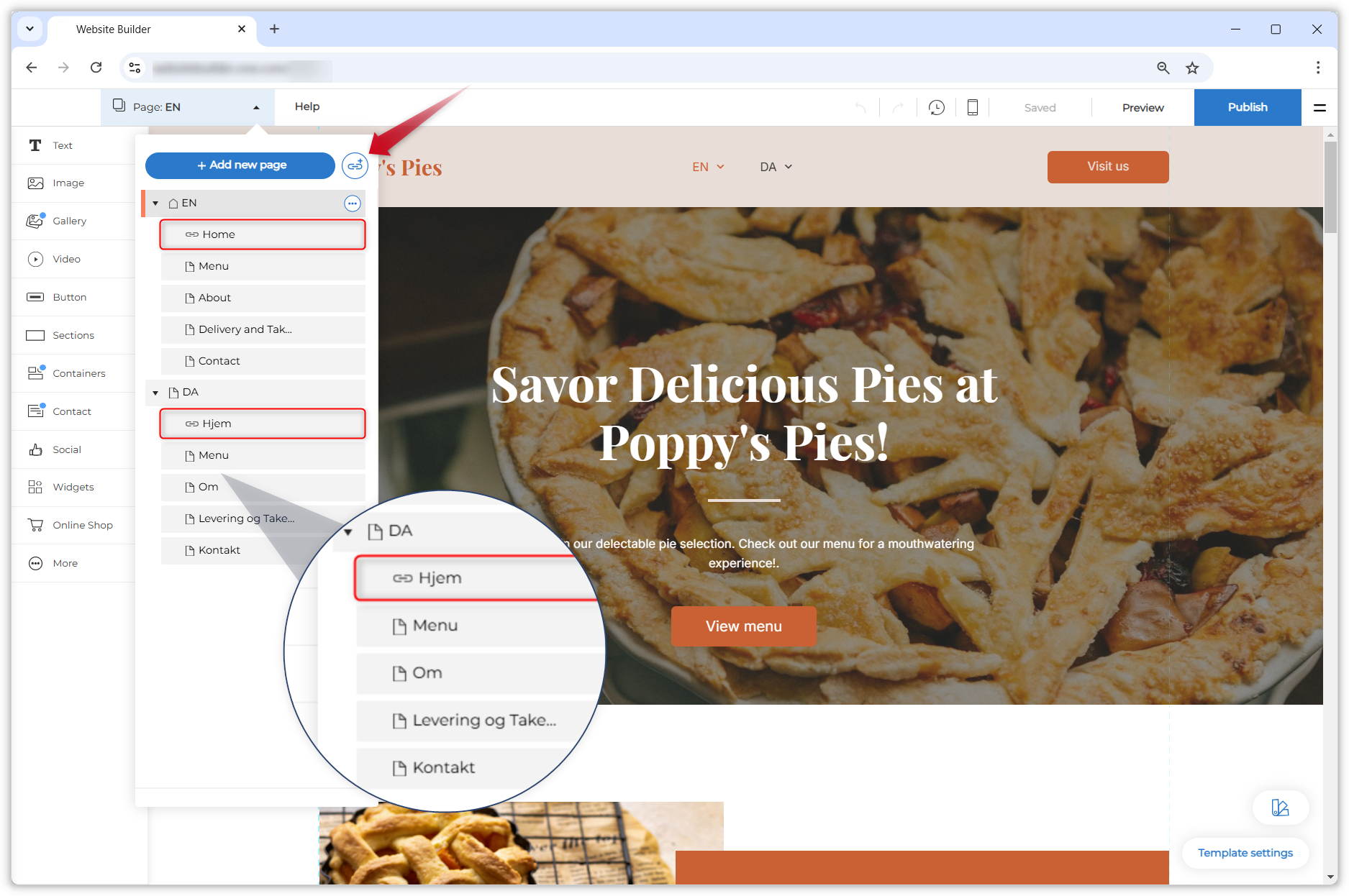The width and height of the screenshot is (1349, 896).
Task: Open the Online Shop panel
Action: 82,525
